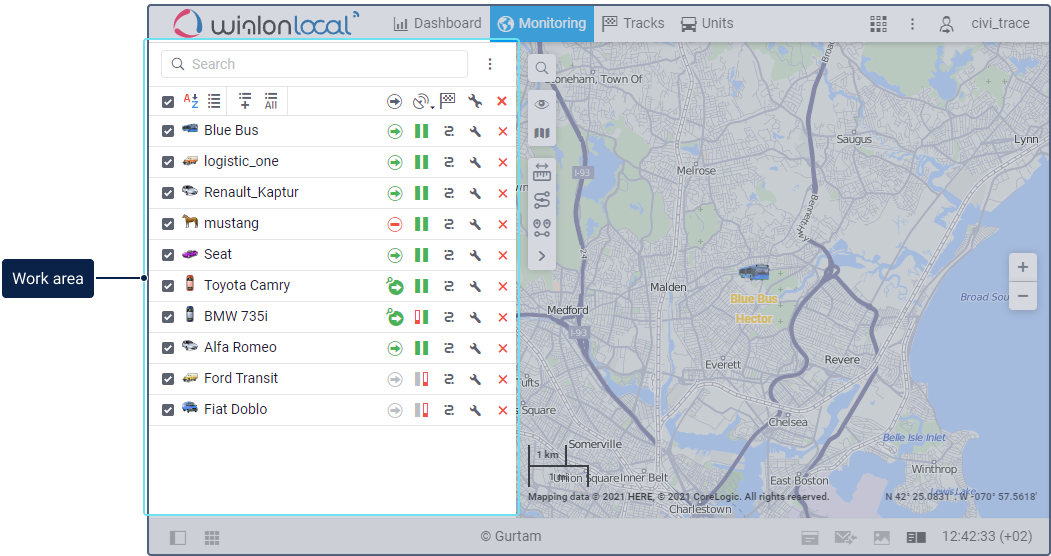
Task: Open the connection state column dropdown
Action: 422,102
